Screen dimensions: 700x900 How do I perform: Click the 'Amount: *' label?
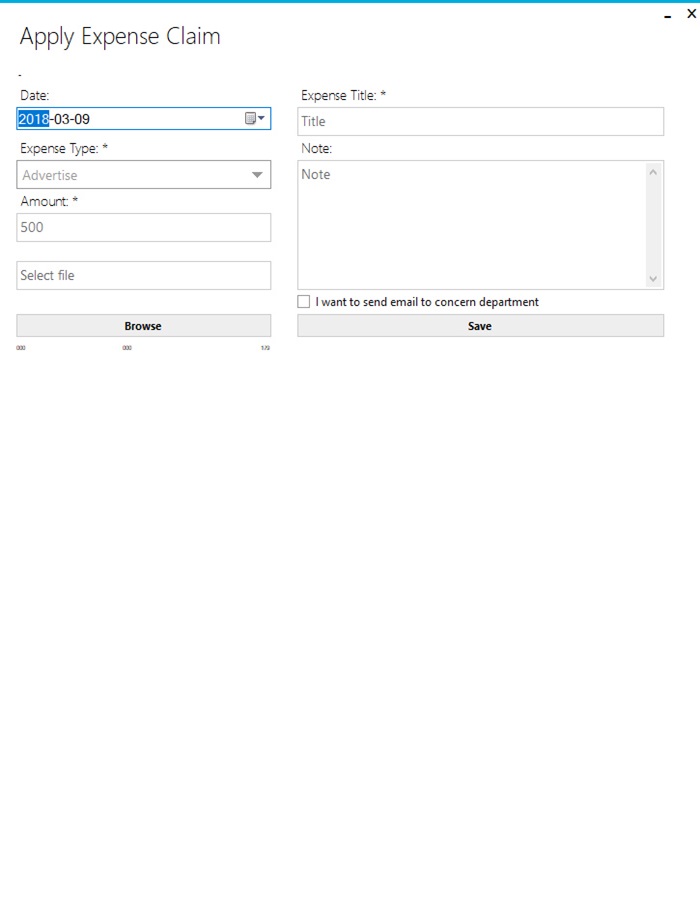[x=49, y=201]
